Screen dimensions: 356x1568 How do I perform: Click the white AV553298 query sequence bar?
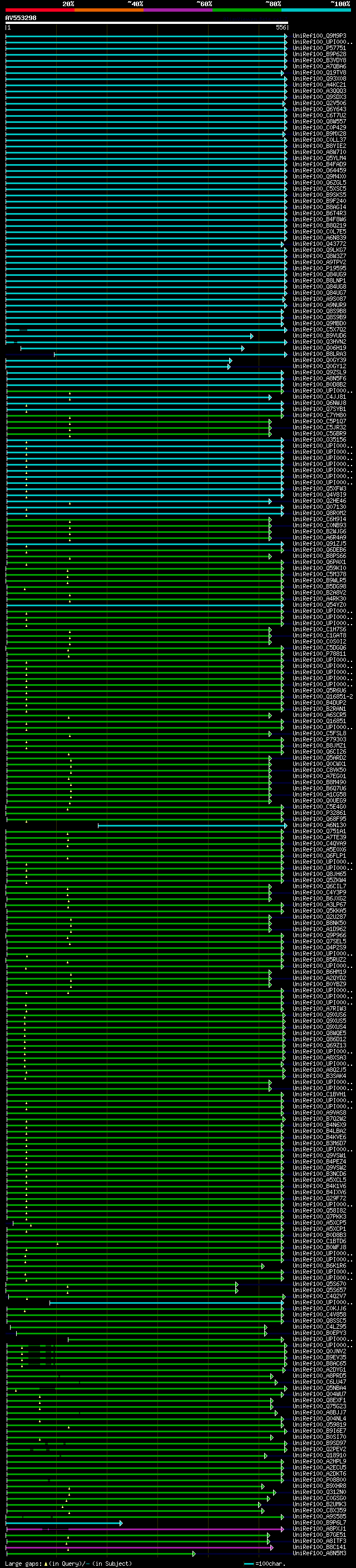[x=147, y=22]
